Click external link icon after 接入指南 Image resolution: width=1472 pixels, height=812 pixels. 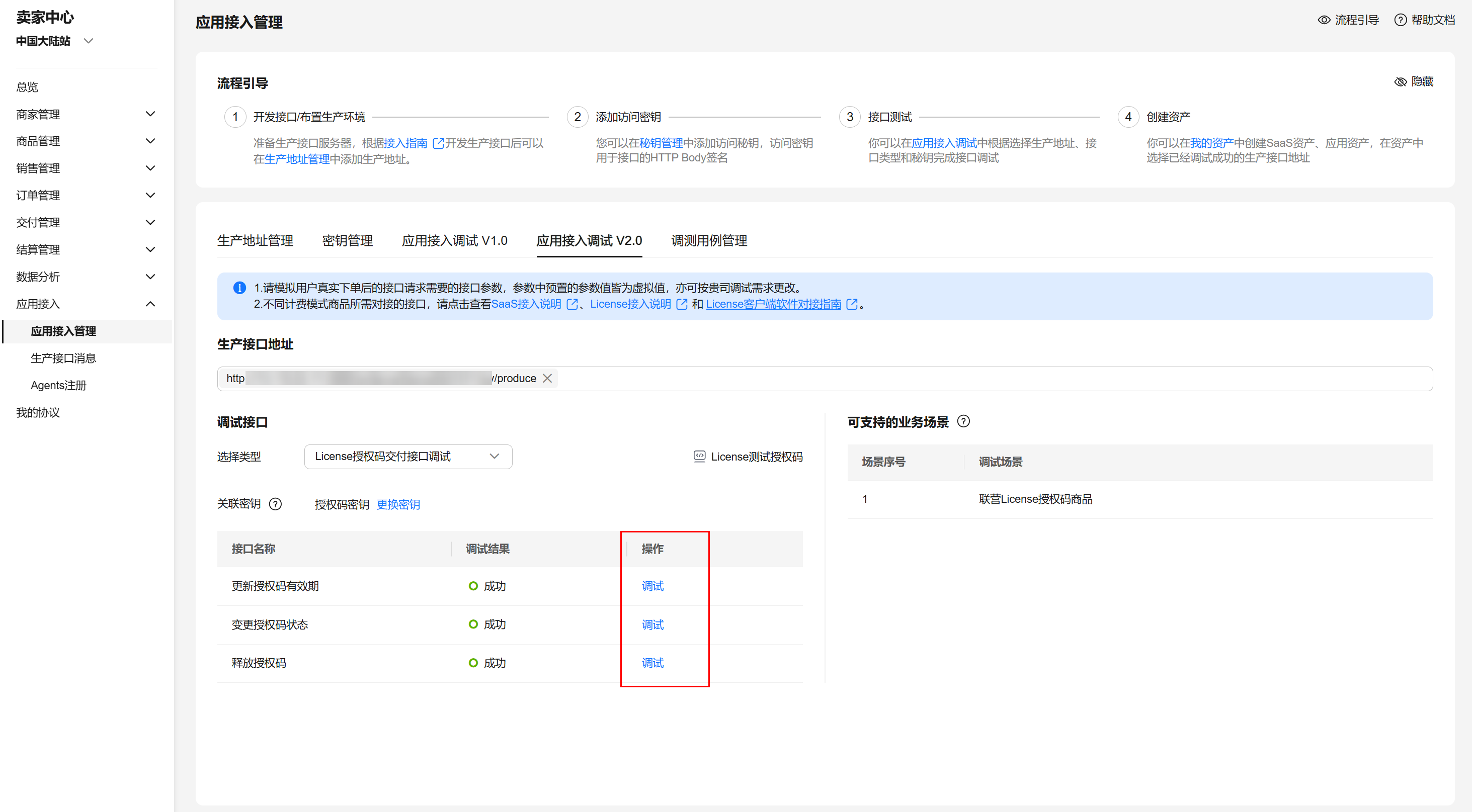tap(438, 143)
